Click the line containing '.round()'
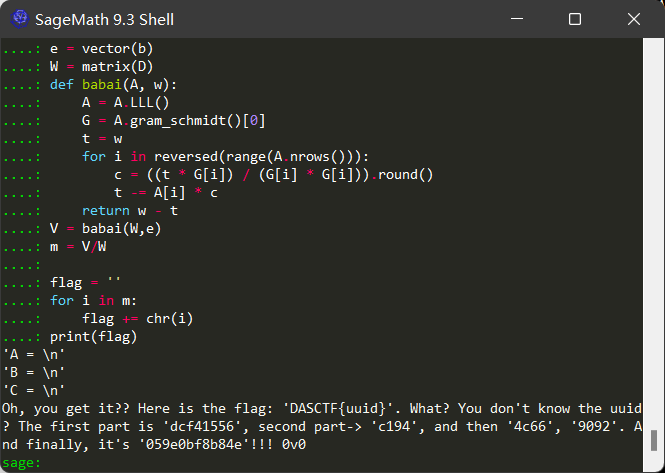This screenshot has width=665, height=473. [274, 175]
